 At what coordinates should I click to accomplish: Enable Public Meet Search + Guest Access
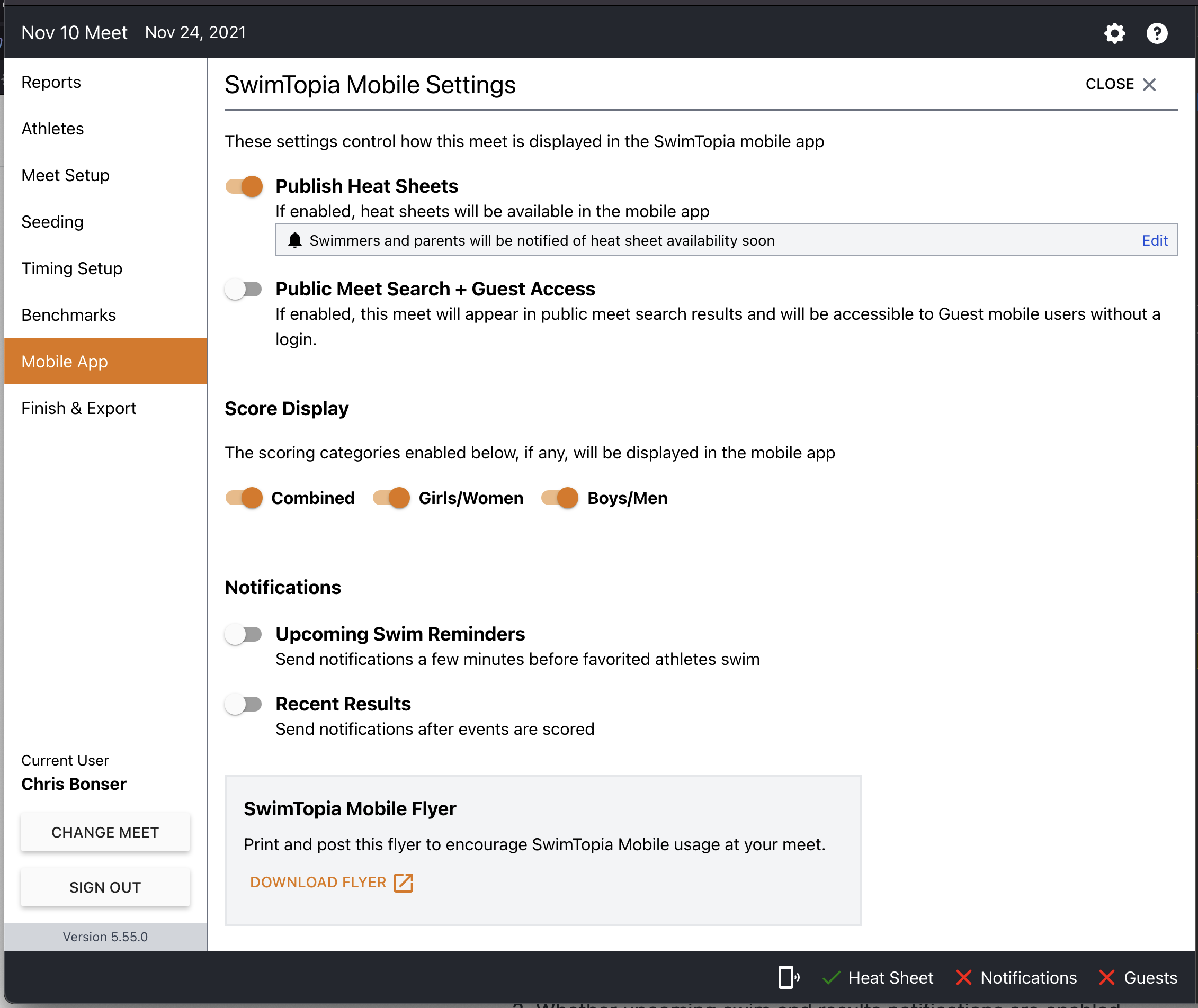244,289
